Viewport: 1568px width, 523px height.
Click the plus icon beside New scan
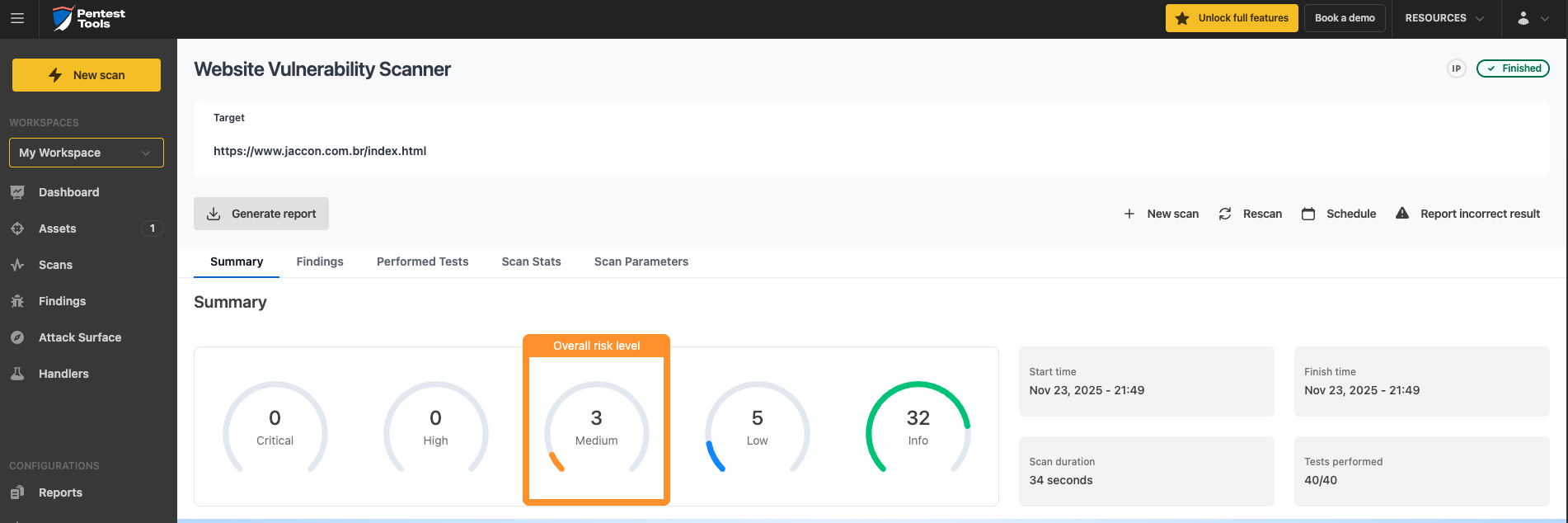[x=1129, y=214]
